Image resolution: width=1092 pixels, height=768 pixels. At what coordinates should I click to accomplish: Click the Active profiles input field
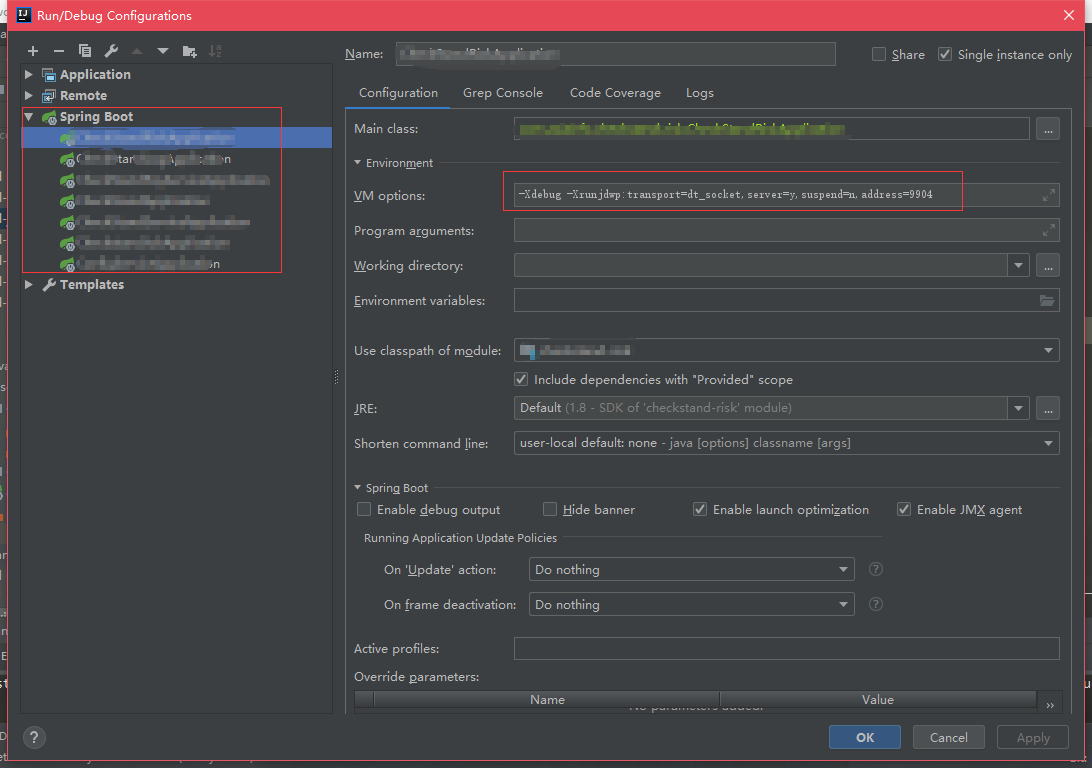(x=786, y=648)
